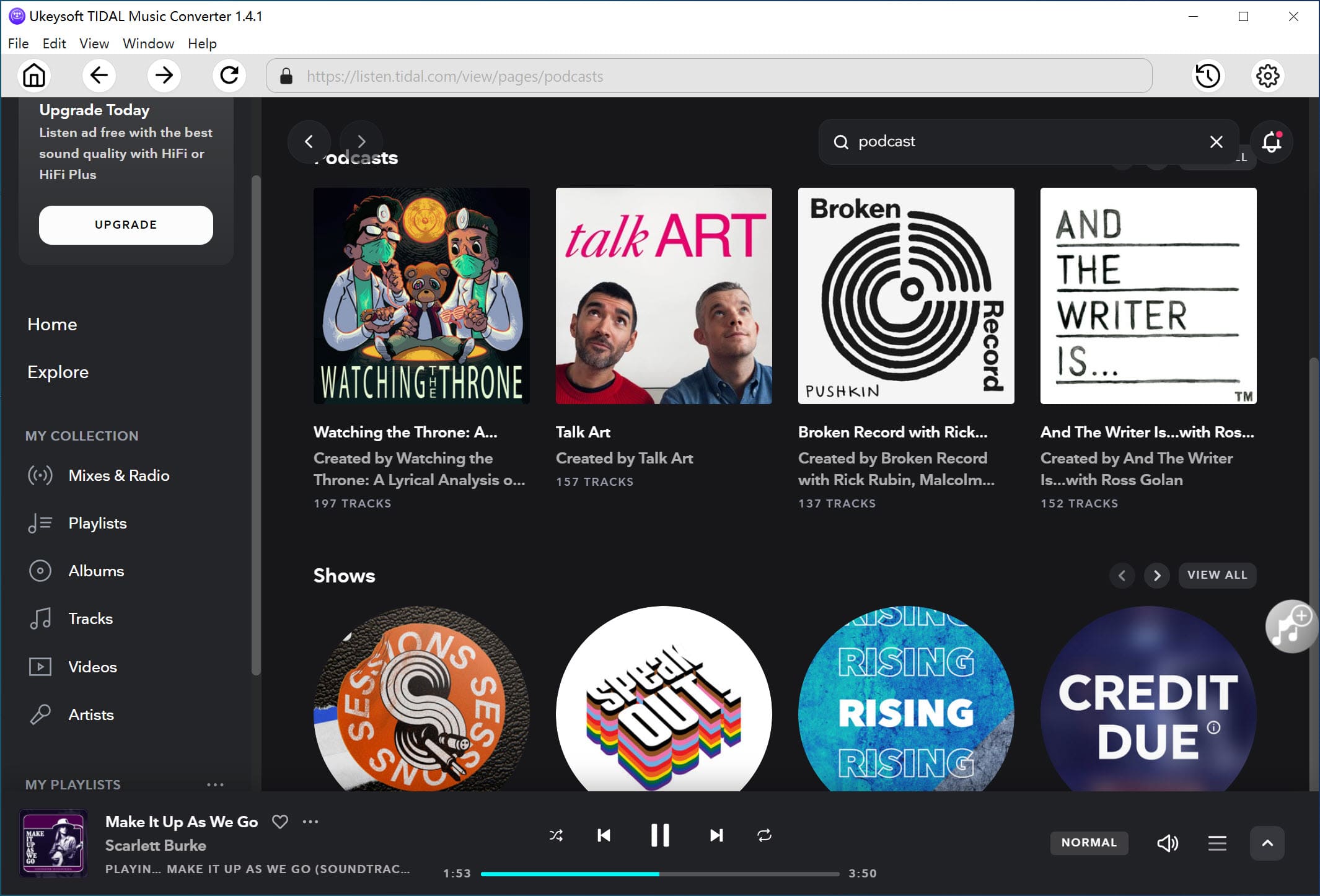Clear the podcast search text
Screen dimensions: 1320x896
1216,142
